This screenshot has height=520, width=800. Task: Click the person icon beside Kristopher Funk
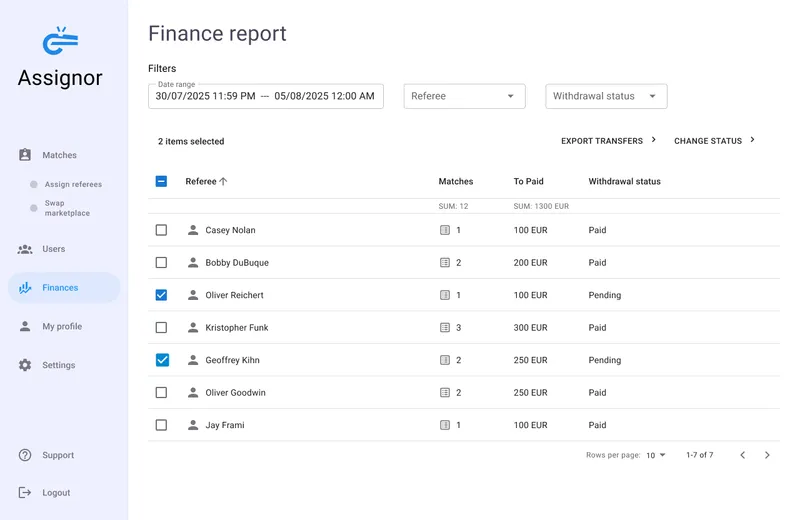coord(193,328)
